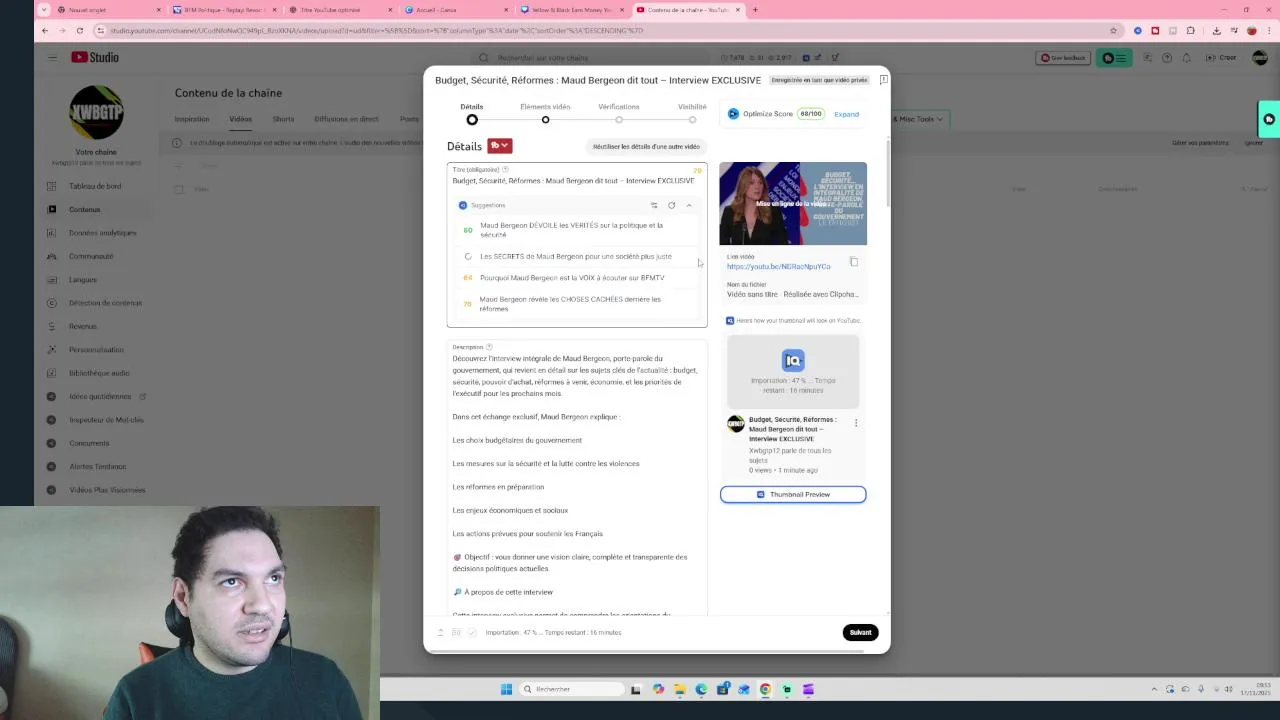Collapse the title Suggestions panel with chevron

[x=688, y=205]
